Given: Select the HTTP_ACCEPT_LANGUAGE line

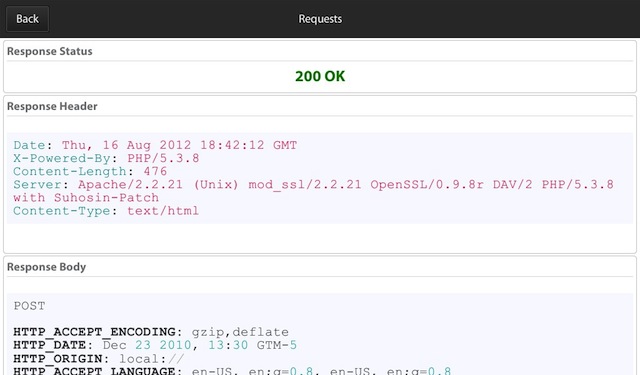Looking at the screenshot, I should coord(232,371).
